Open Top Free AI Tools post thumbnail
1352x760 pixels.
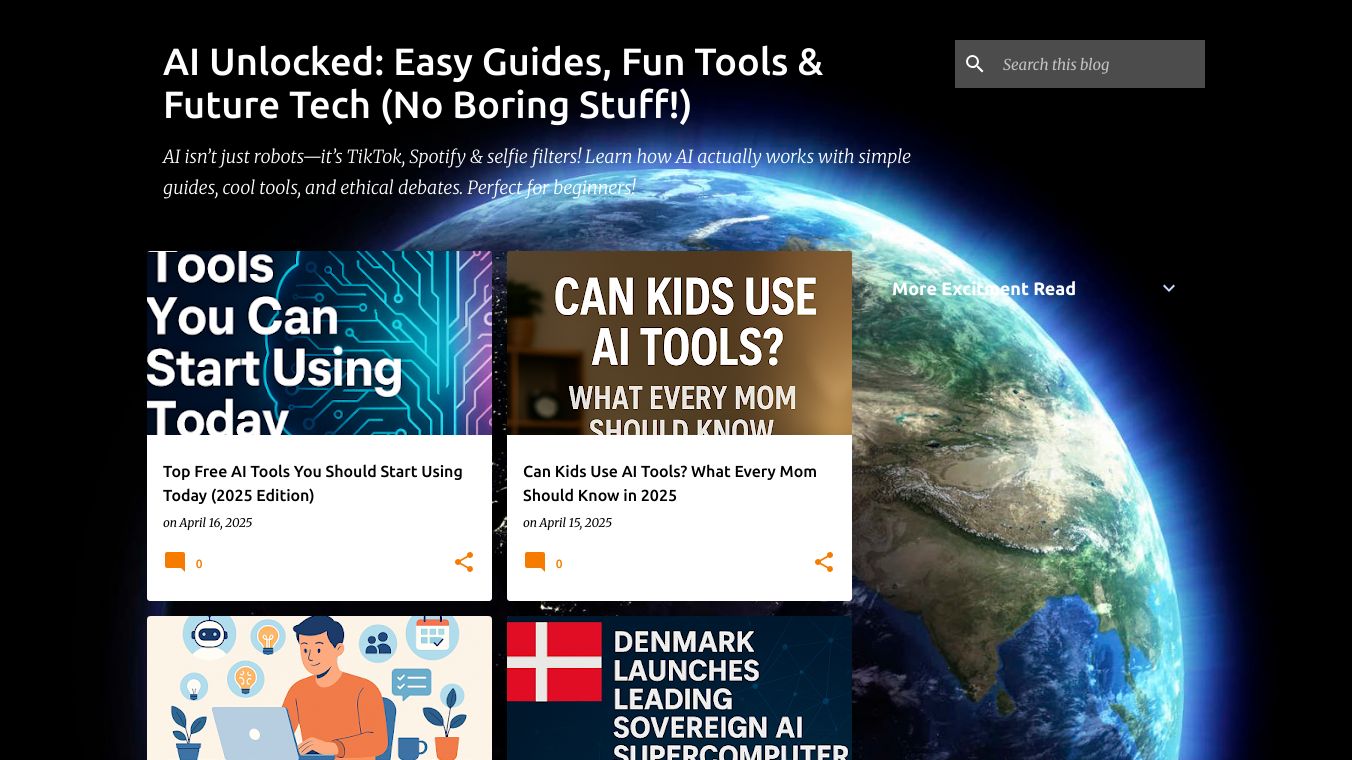[x=319, y=343]
